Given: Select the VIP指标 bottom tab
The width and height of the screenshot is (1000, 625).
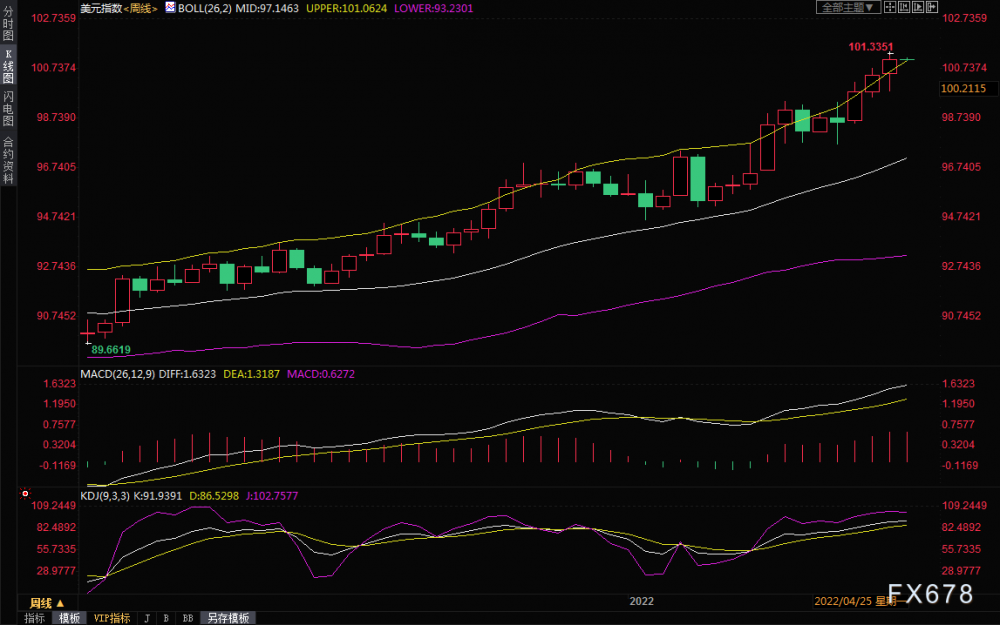Looking at the screenshot, I should tap(112, 618).
